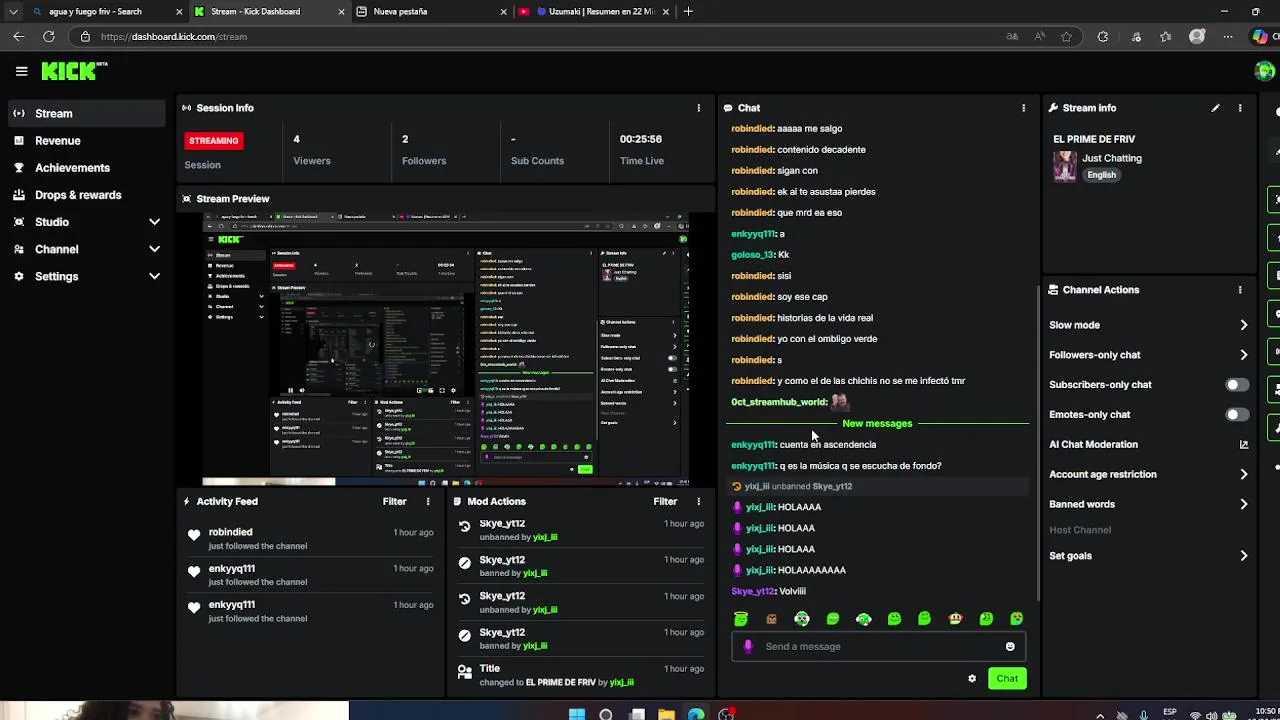Open Stream info three-dot options menu
Image resolution: width=1280 pixels, height=720 pixels.
[1240, 108]
